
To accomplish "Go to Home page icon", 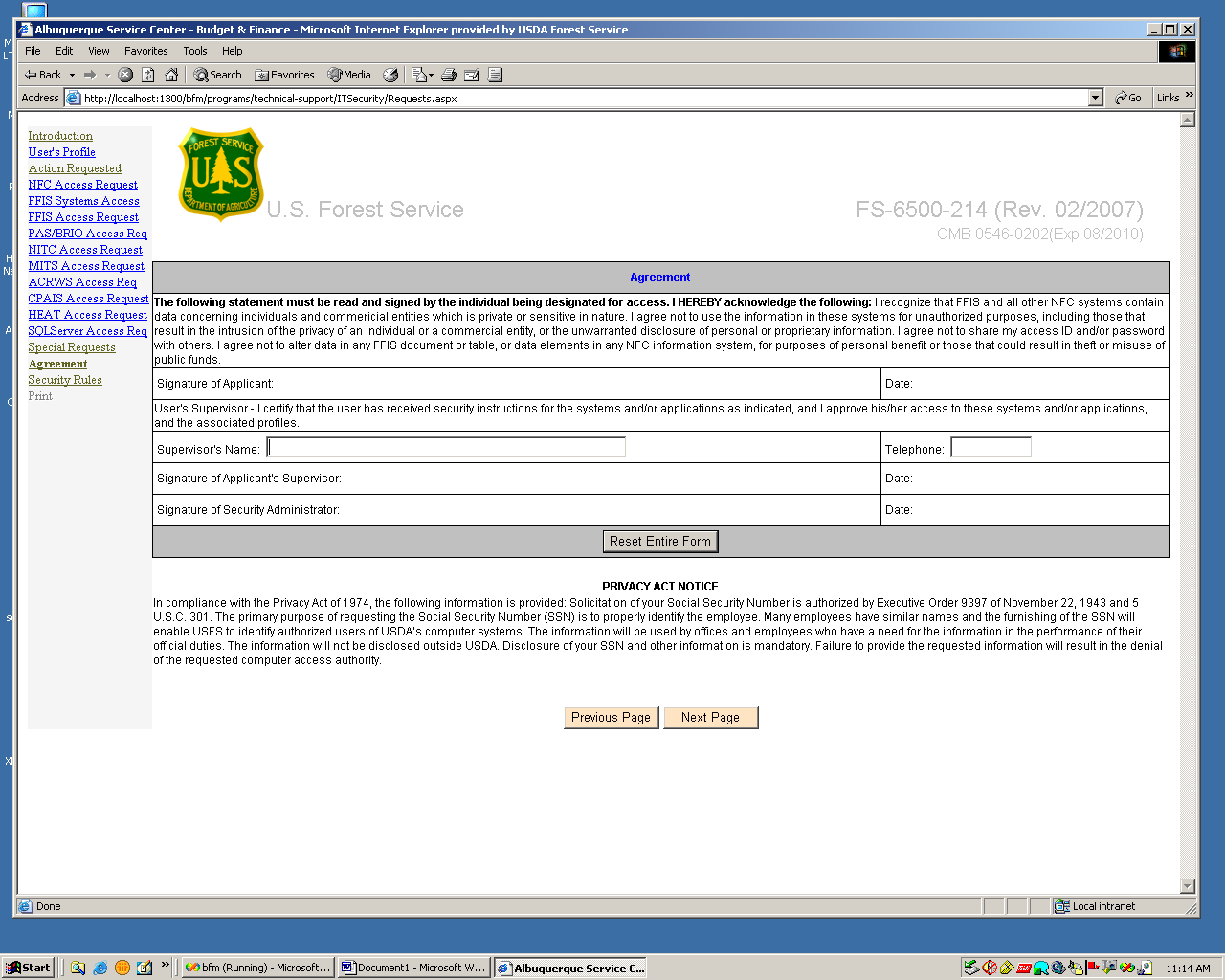I will pyautogui.click(x=171, y=75).
